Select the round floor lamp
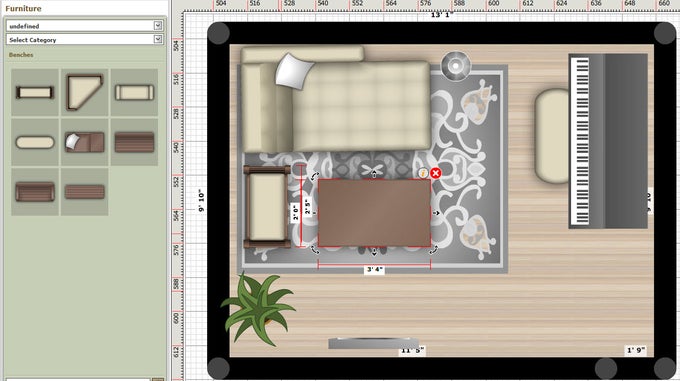 click(x=456, y=66)
